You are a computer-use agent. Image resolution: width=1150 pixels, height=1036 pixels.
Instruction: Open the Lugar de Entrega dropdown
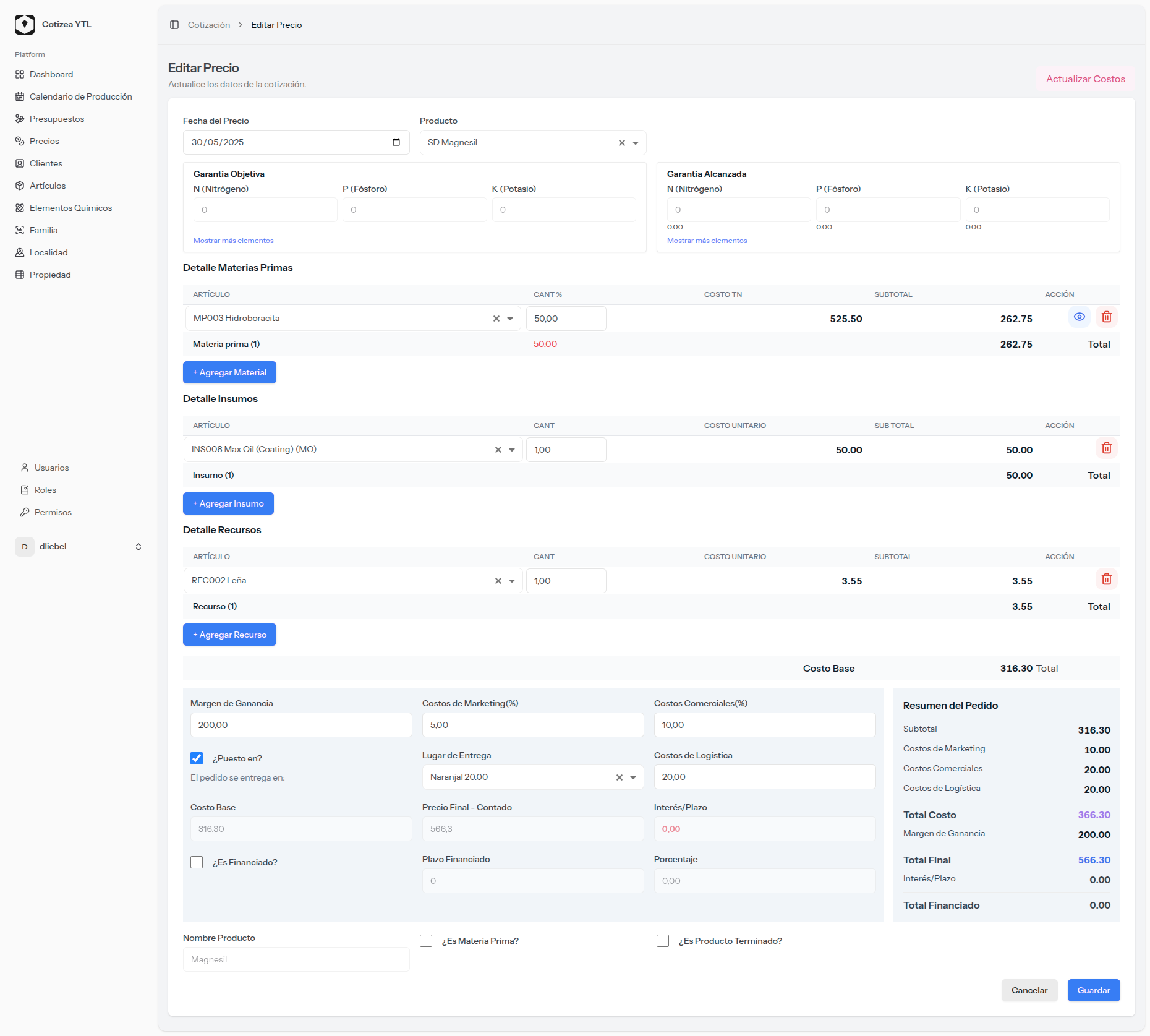(633, 777)
